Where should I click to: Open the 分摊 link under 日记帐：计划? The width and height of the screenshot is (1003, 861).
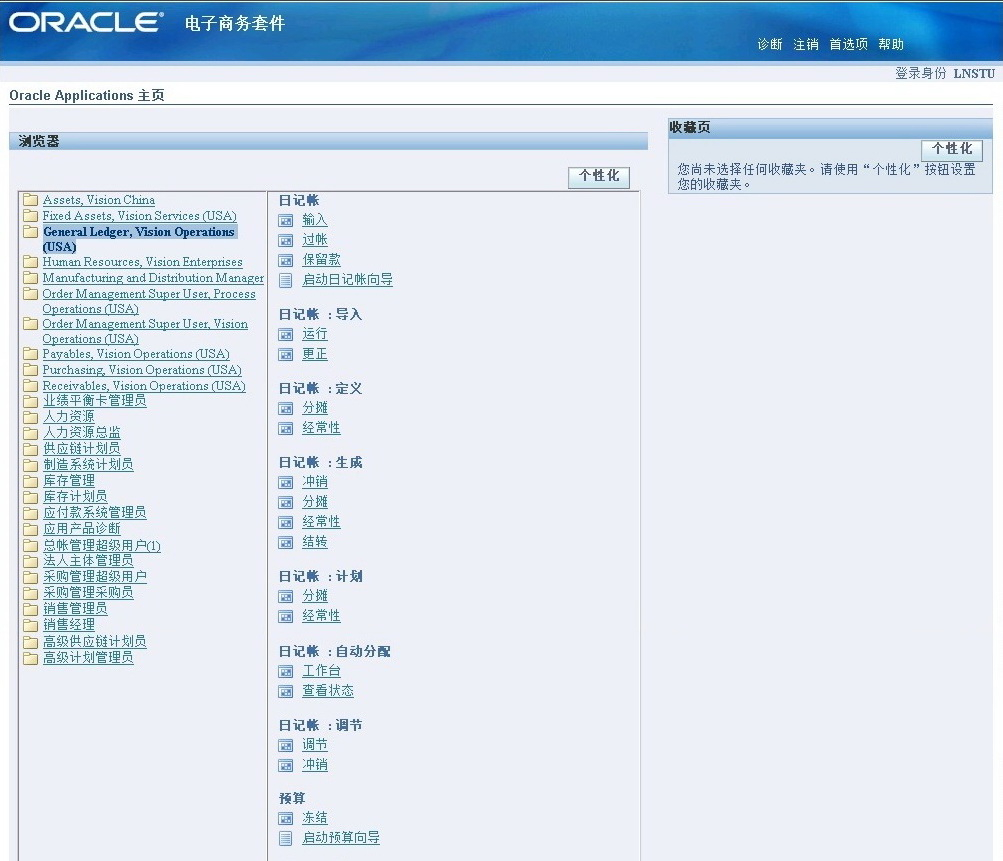[315, 596]
